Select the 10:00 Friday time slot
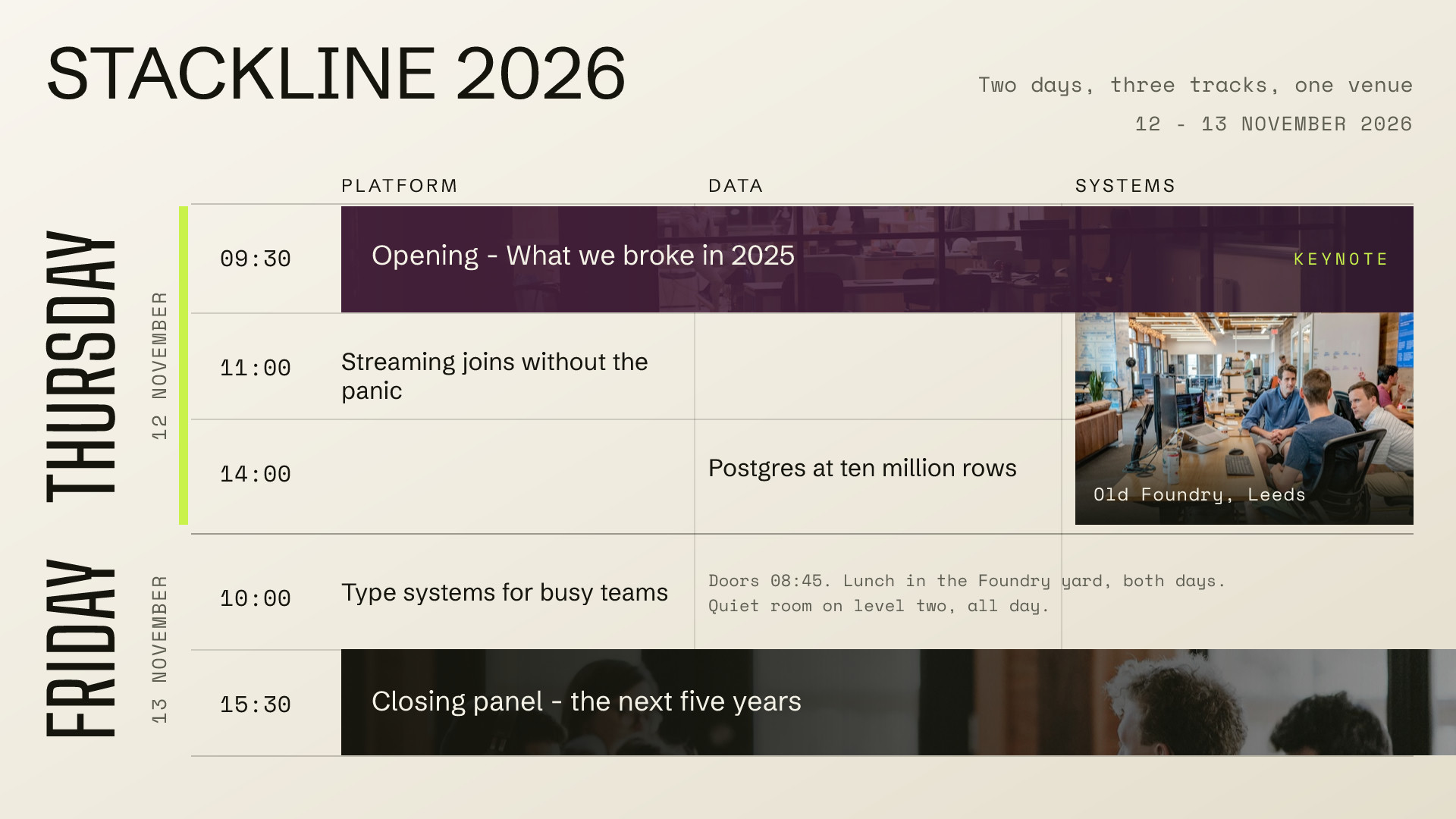Screen dimensions: 1456x819 click(256, 599)
